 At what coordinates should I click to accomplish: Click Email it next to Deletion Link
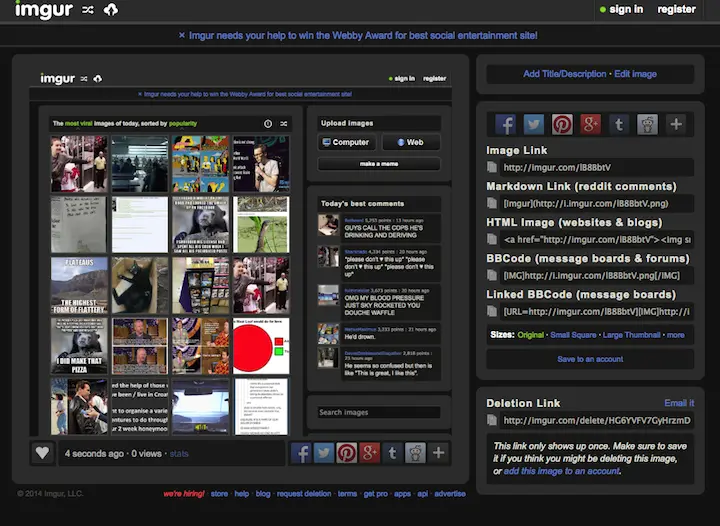pos(679,403)
